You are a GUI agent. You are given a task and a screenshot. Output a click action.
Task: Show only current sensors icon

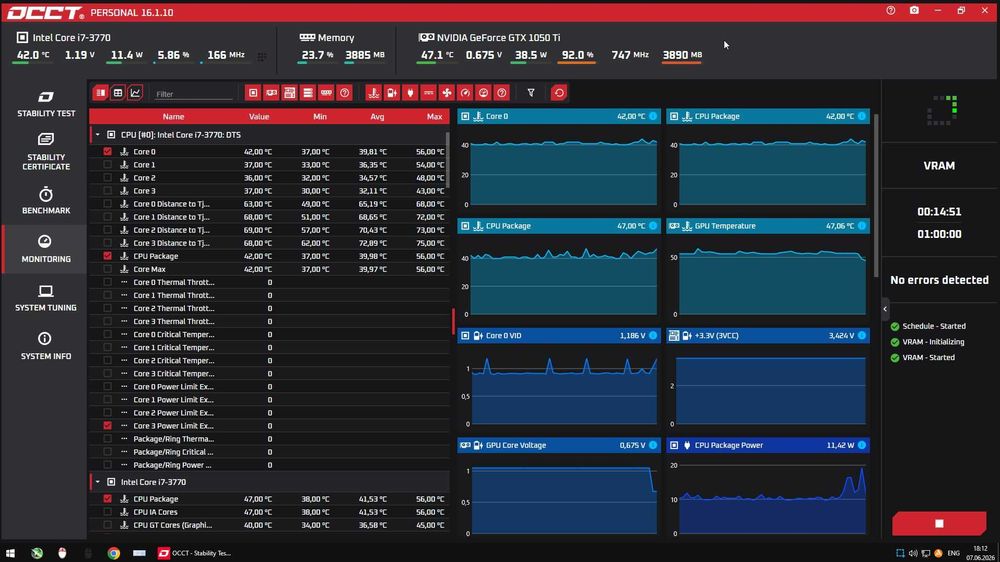point(429,93)
